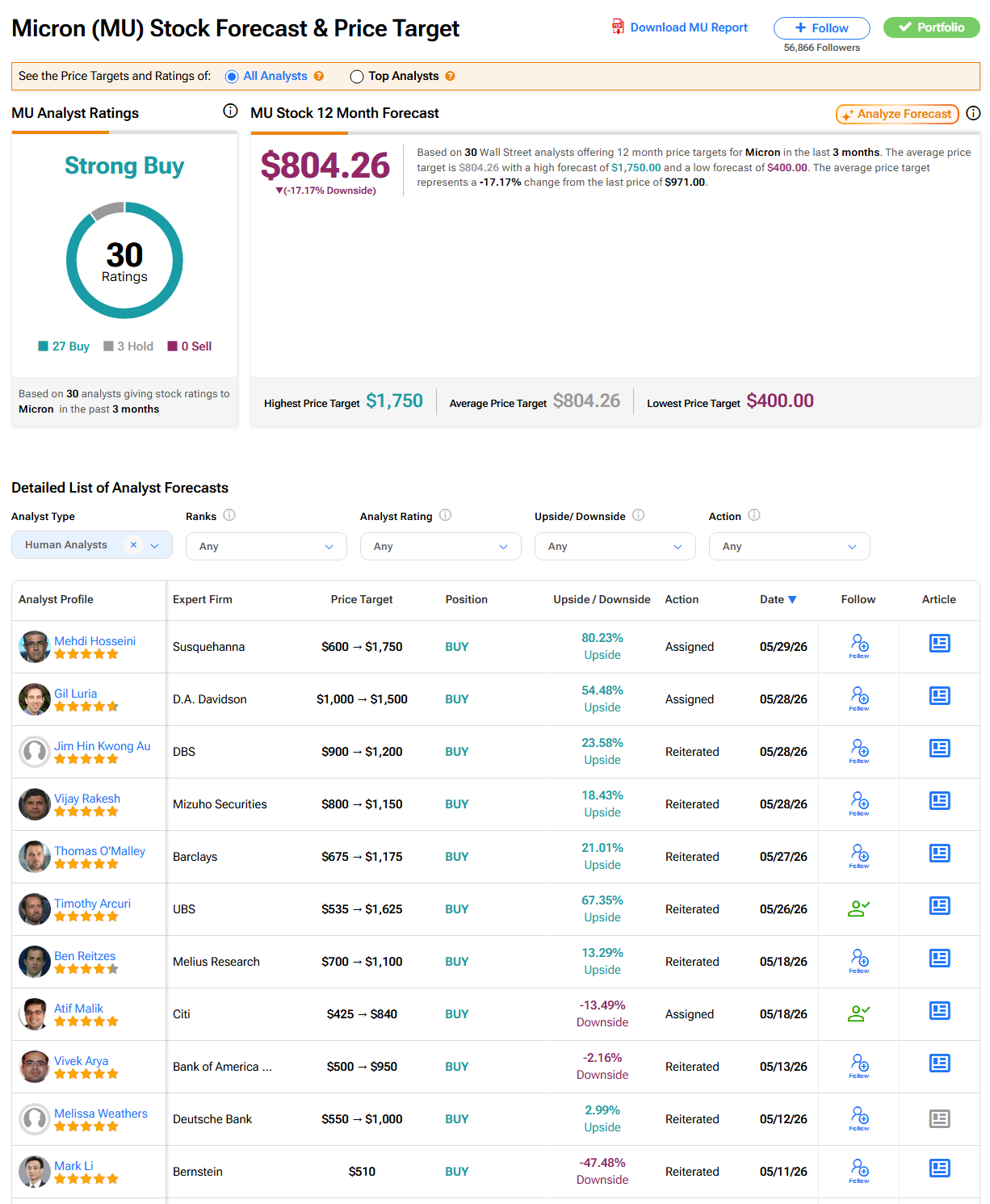
Task: Click the $1,750 highest price target value
Action: tap(394, 401)
